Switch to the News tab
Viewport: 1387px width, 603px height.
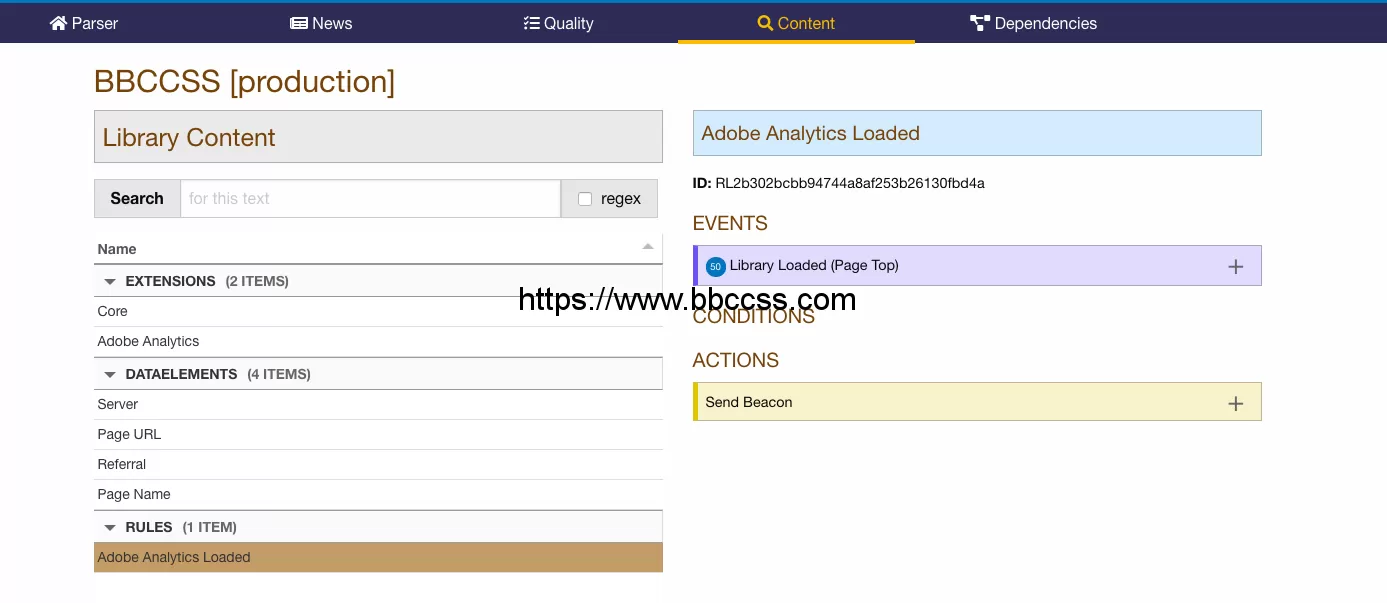coord(321,23)
